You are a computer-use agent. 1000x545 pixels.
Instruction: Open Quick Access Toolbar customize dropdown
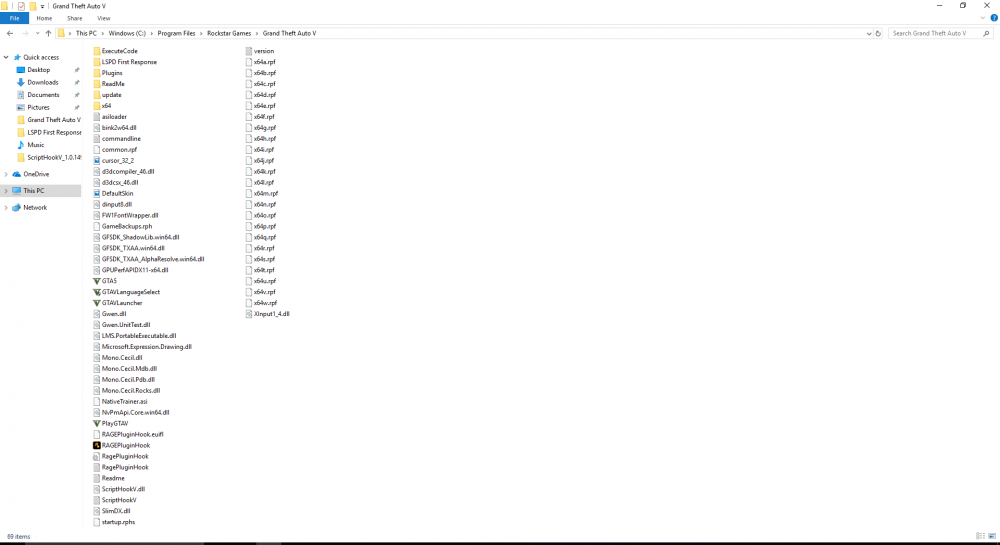(x=42, y=6)
